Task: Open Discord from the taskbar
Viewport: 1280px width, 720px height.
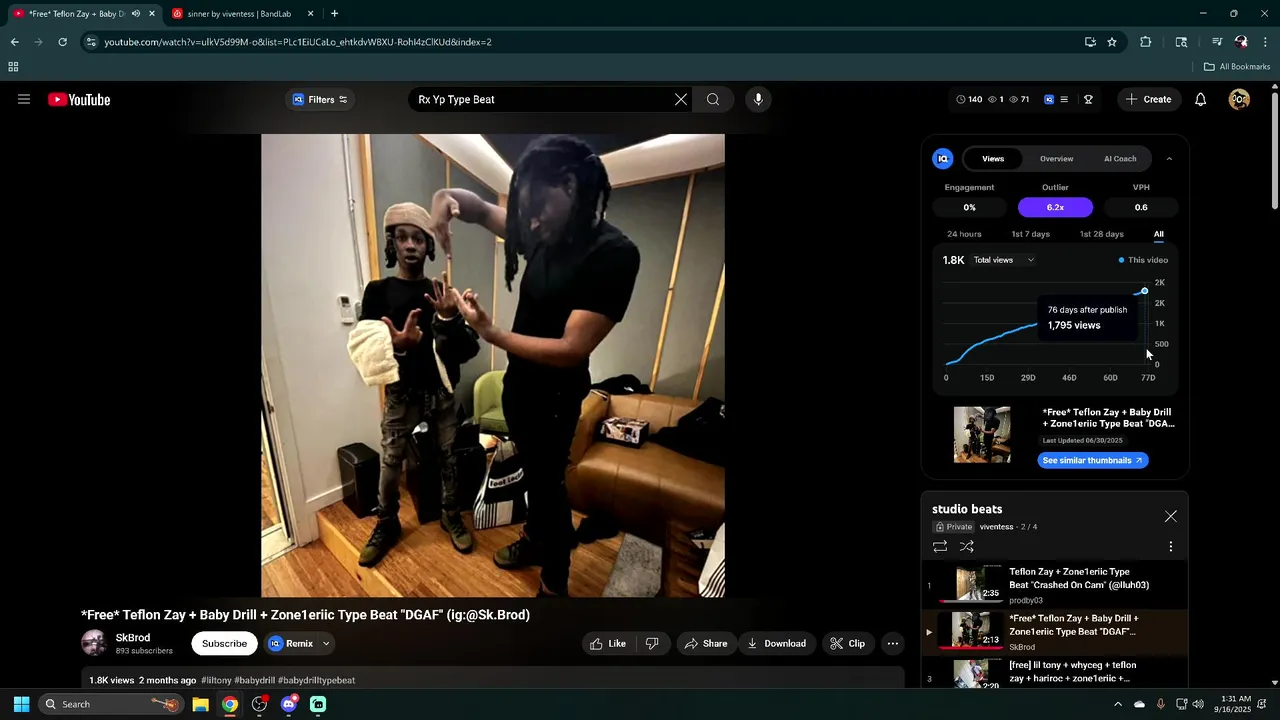Action: pos(289,704)
